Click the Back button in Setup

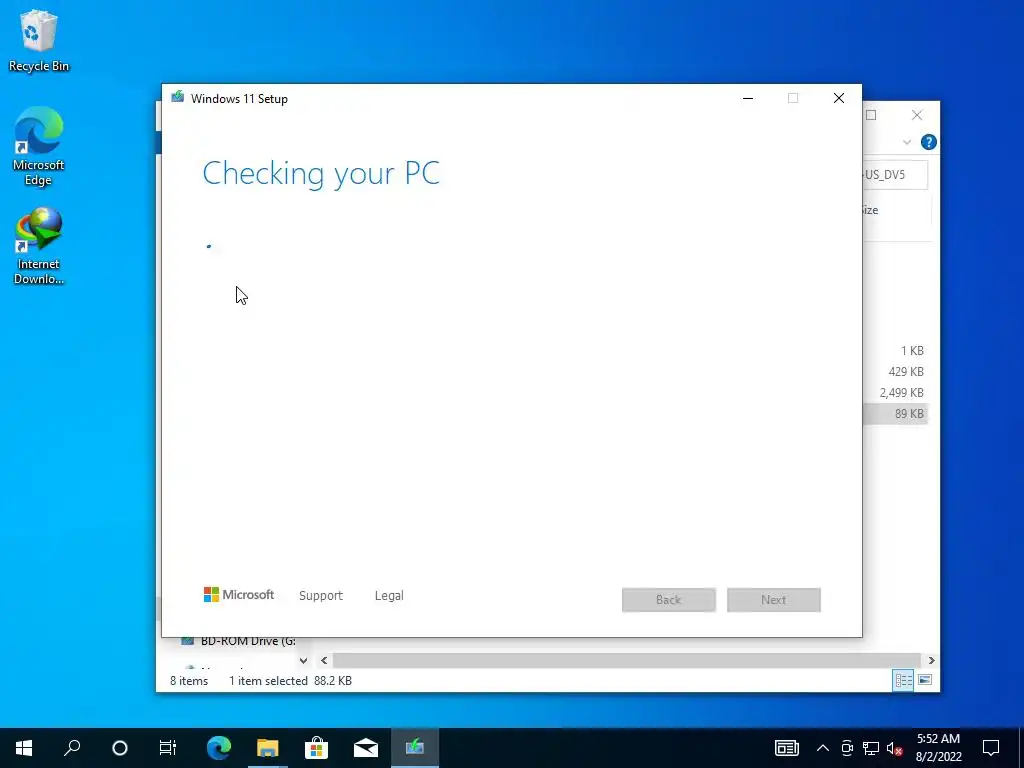click(669, 600)
